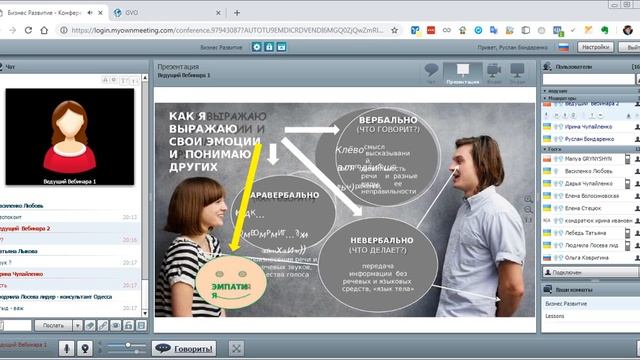Open the dropdown arrow beside Послать

point(78,326)
